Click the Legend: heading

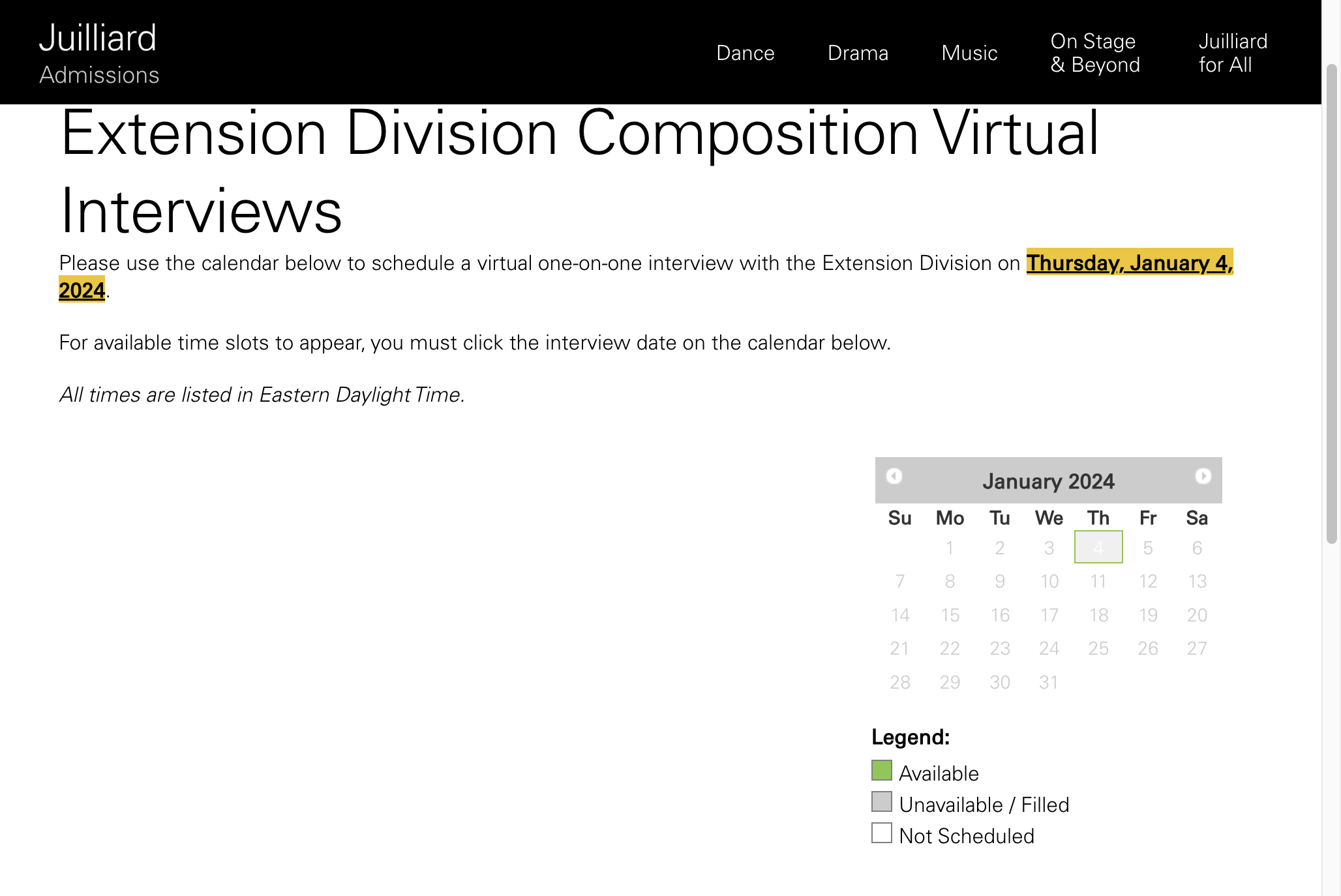pos(911,737)
